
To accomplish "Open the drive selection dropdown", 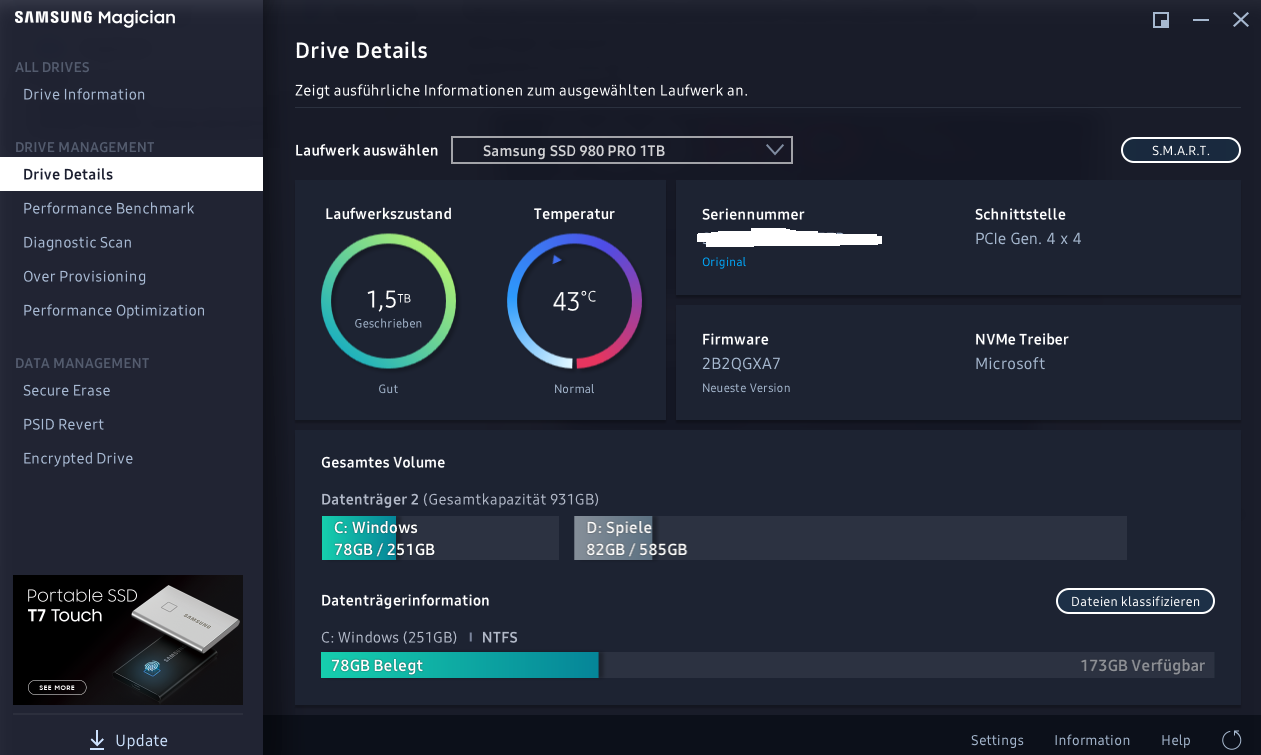I will pos(622,150).
